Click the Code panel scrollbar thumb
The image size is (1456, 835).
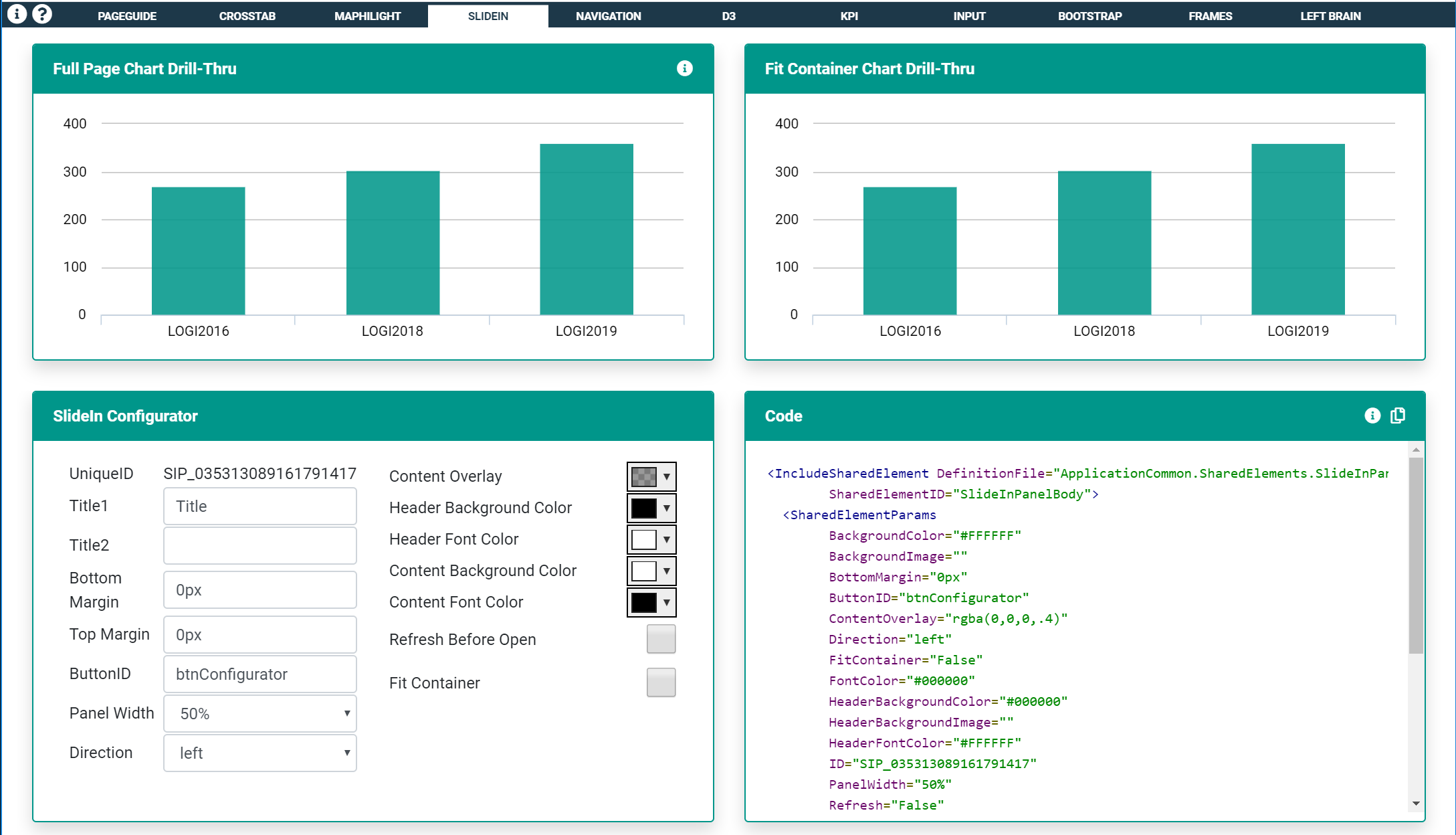pyautogui.click(x=1416, y=555)
